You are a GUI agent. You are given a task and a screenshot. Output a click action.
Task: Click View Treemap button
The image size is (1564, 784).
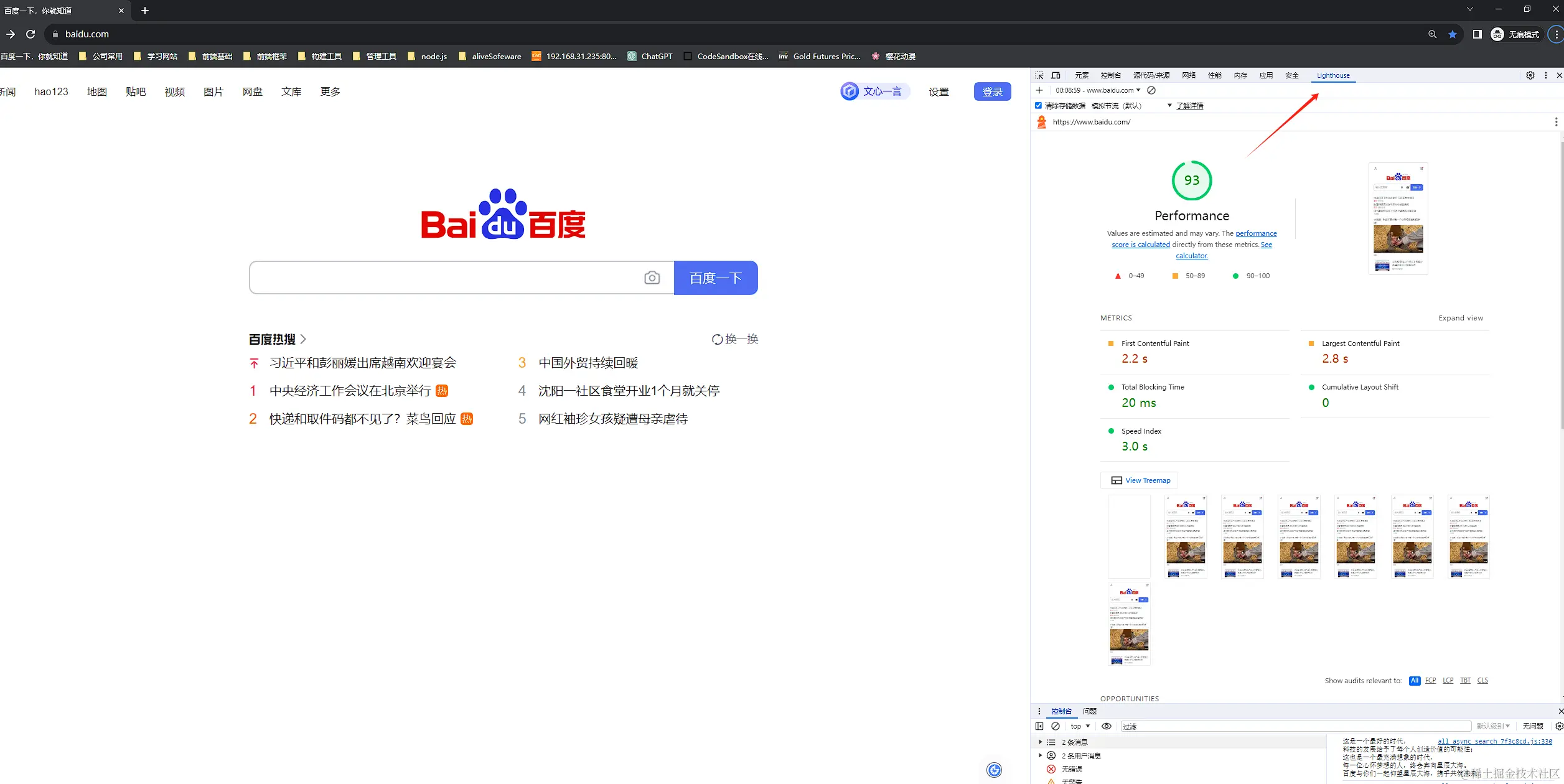coord(1140,480)
